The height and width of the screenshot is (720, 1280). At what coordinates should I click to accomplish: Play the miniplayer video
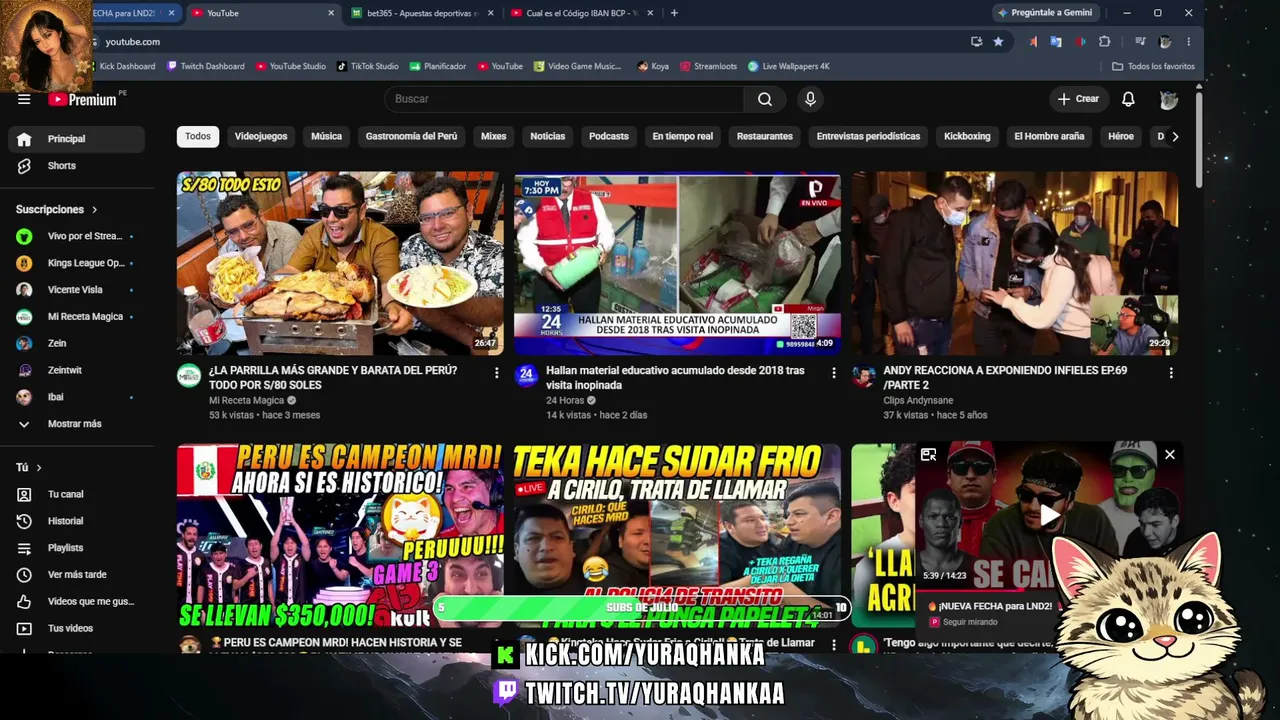(1048, 515)
